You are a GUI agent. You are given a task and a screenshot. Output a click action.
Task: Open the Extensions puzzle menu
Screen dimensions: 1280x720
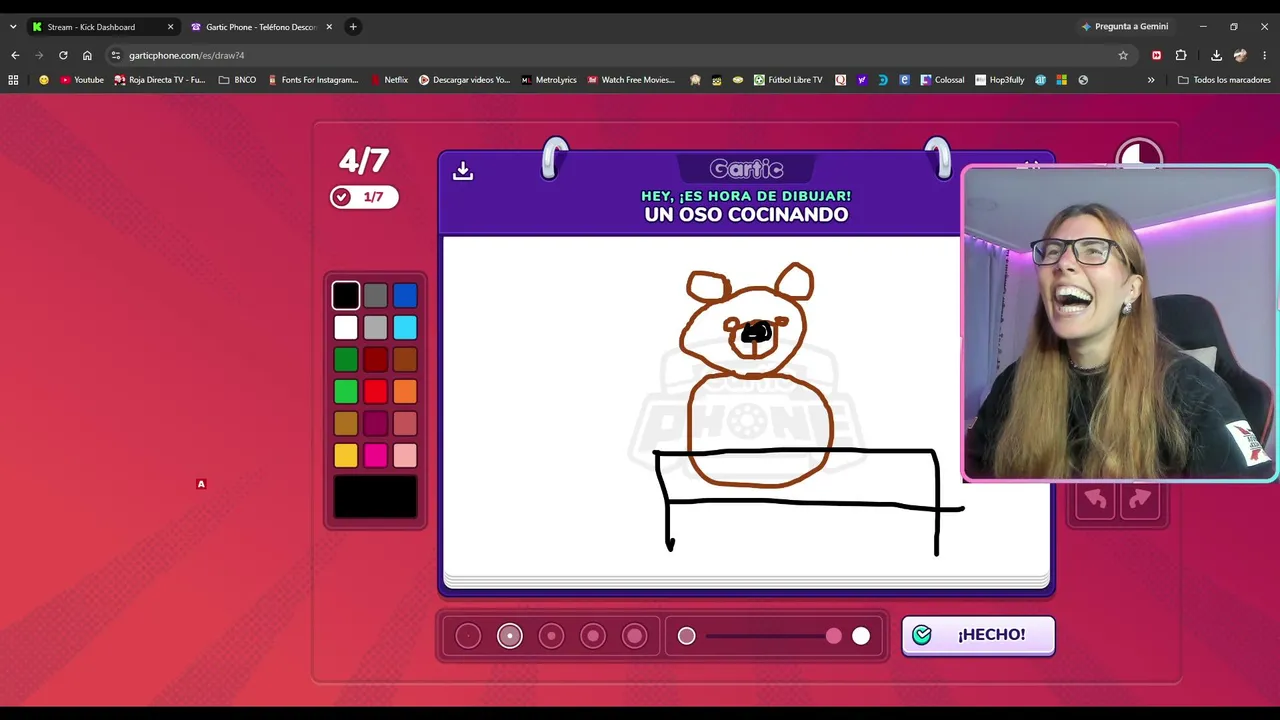pos(1181,55)
